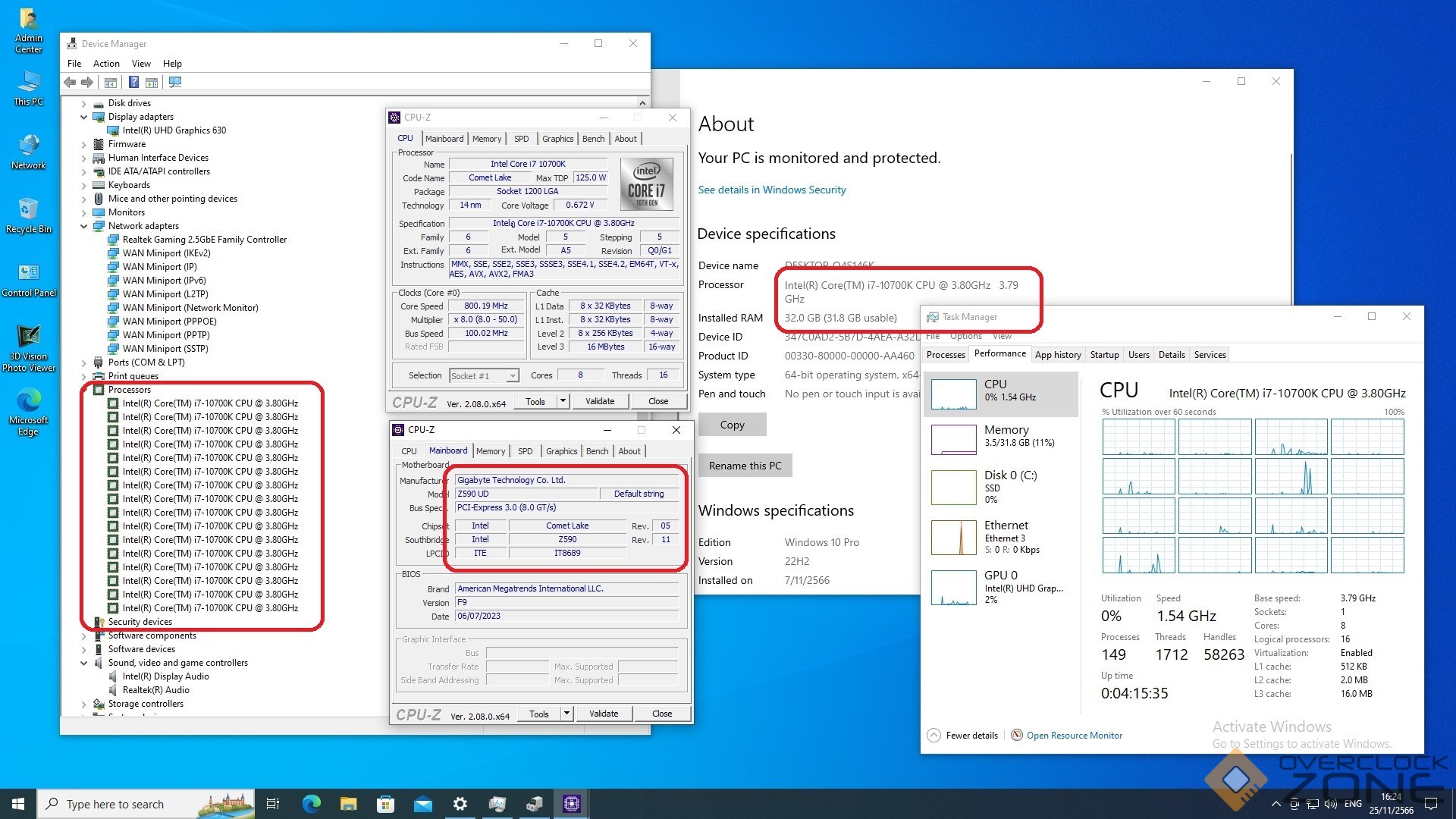Select Memory graph thumbnail in Task Manager
1456x819 pixels.
(953, 439)
